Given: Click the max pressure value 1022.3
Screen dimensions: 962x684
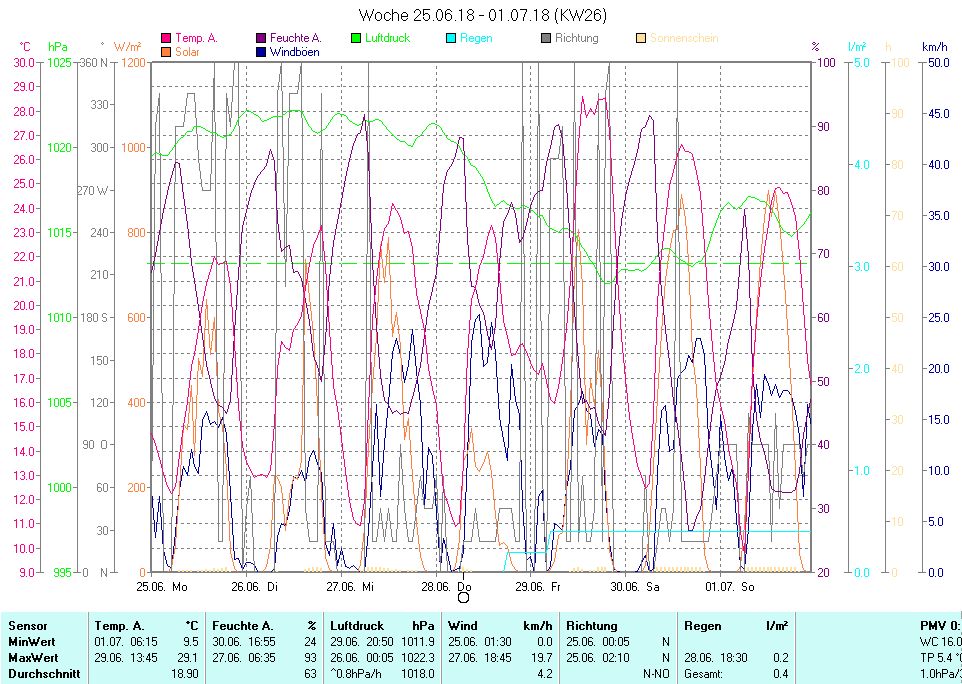Looking at the screenshot, I should point(418,658).
